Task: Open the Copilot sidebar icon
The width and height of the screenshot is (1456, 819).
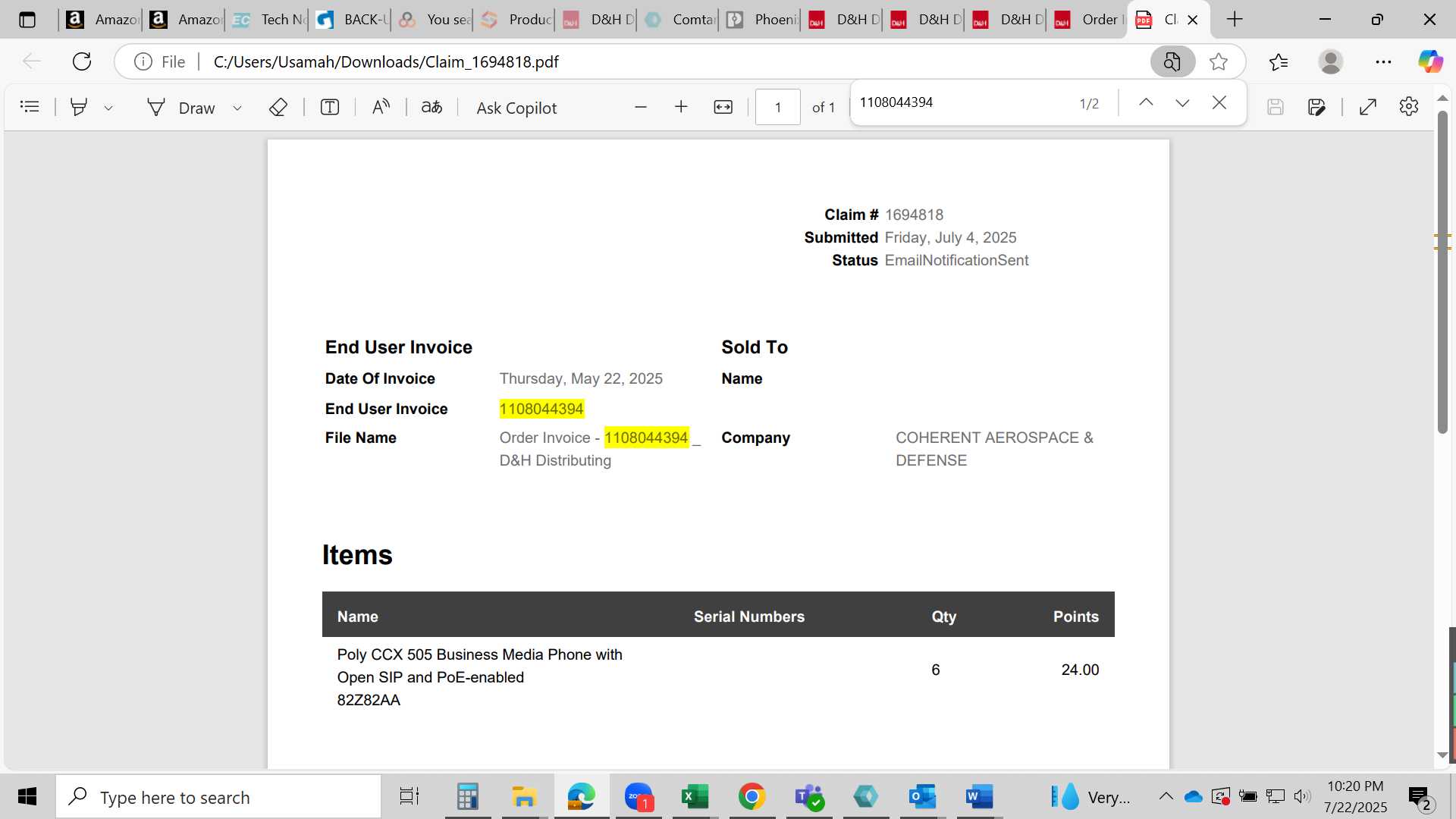Action: pyautogui.click(x=1431, y=61)
